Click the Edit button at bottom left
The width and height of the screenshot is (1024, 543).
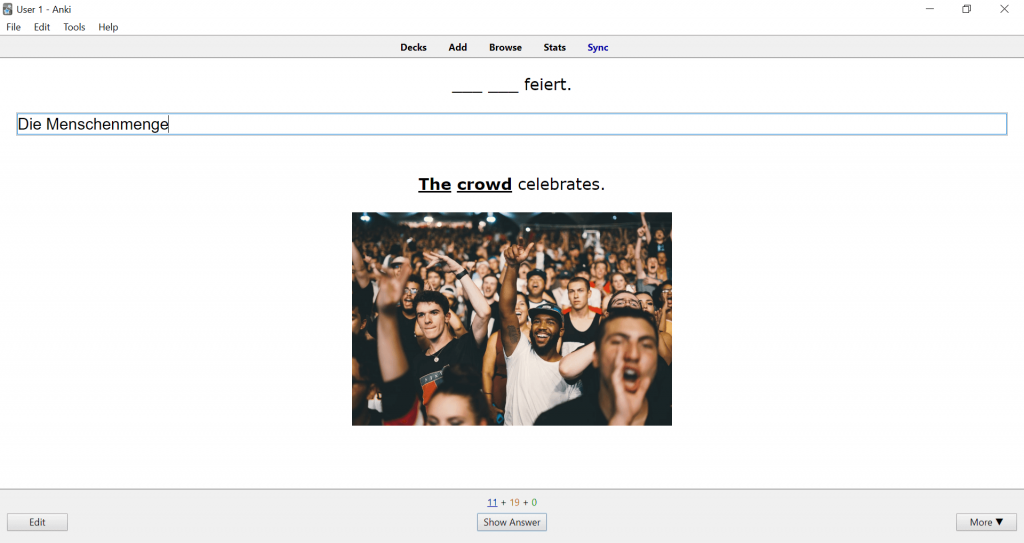[x=37, y=522]
